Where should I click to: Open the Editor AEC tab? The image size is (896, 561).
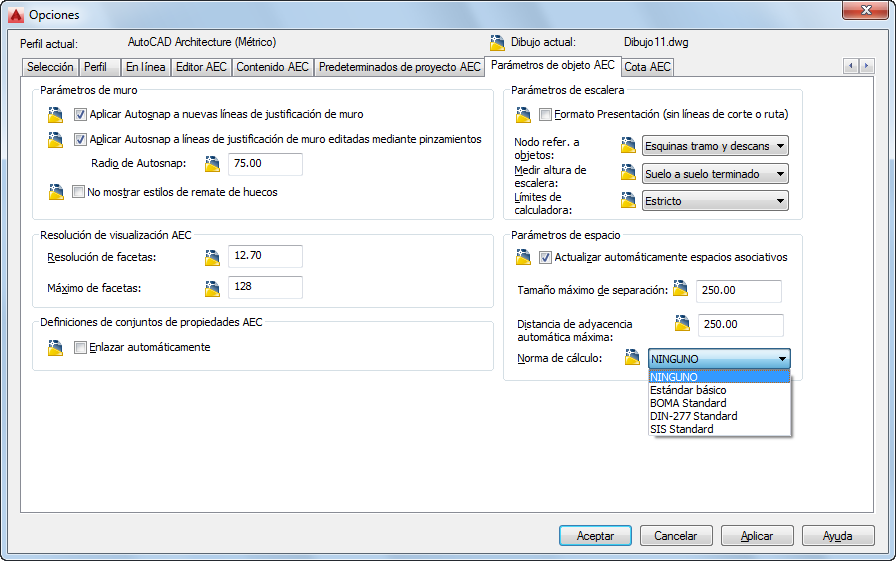tap(201, 67)
